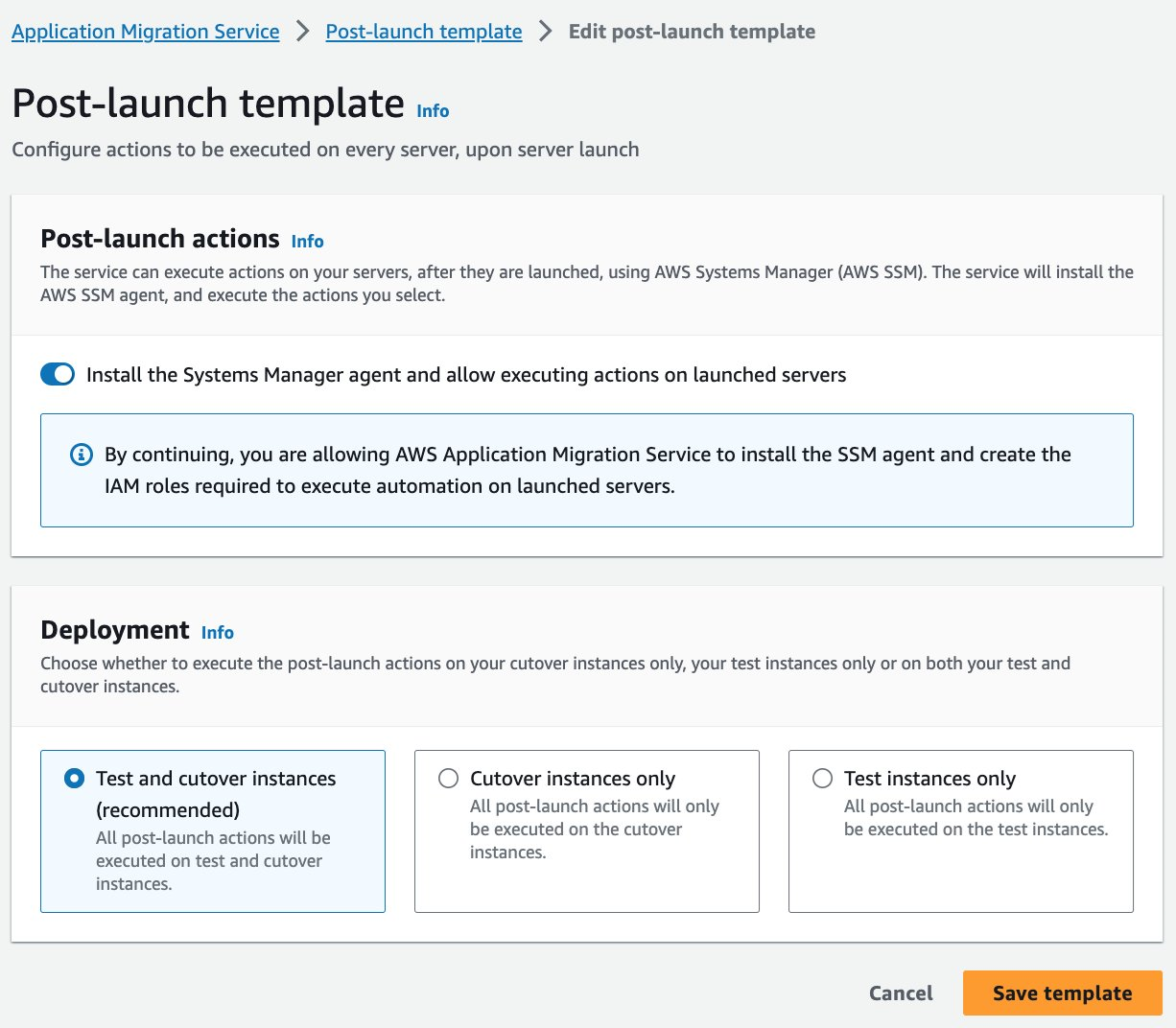Viewport: 1176px width, 1028px height.
Task: Cancel editing the template
Action: click(900, 993)
